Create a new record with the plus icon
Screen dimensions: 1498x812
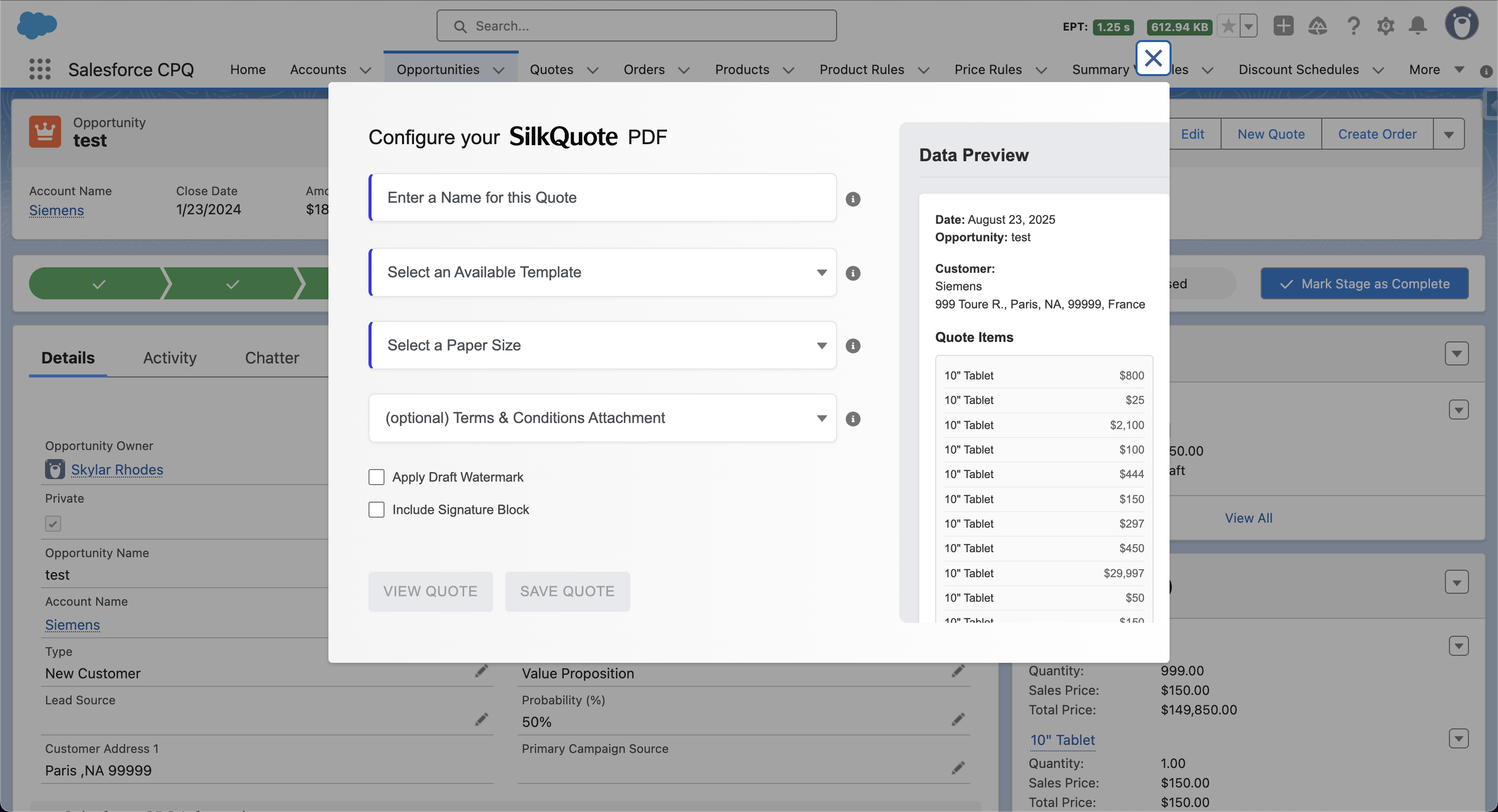pos(1283,26)
